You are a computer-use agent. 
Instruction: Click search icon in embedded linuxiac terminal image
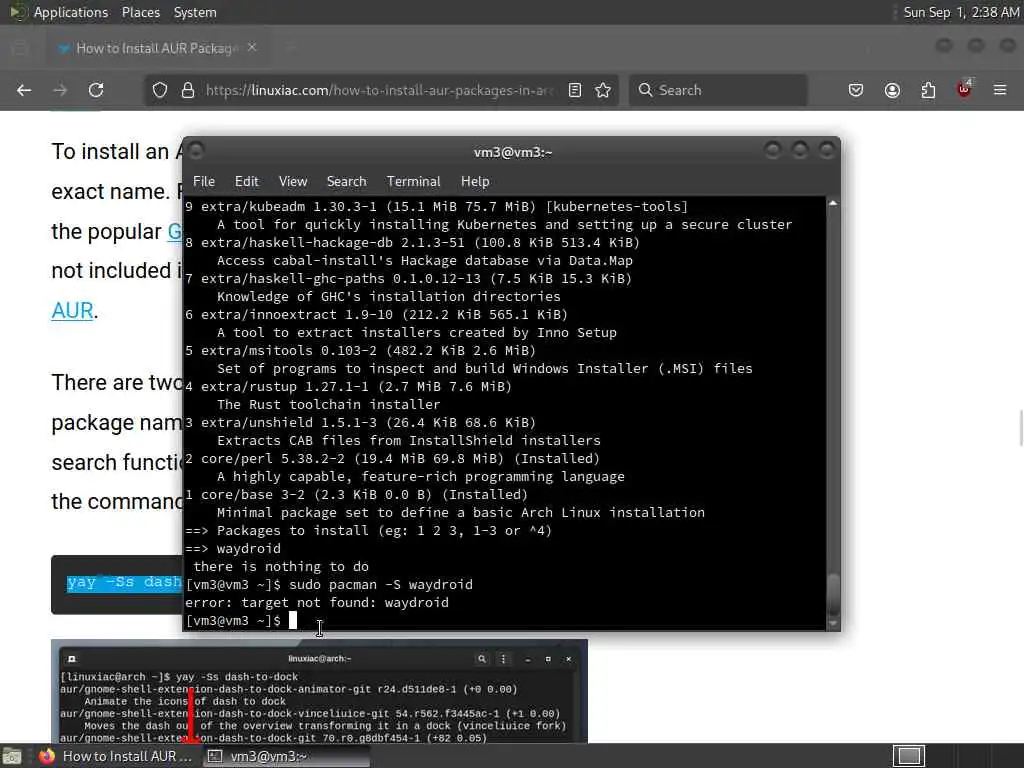point(482,659)
